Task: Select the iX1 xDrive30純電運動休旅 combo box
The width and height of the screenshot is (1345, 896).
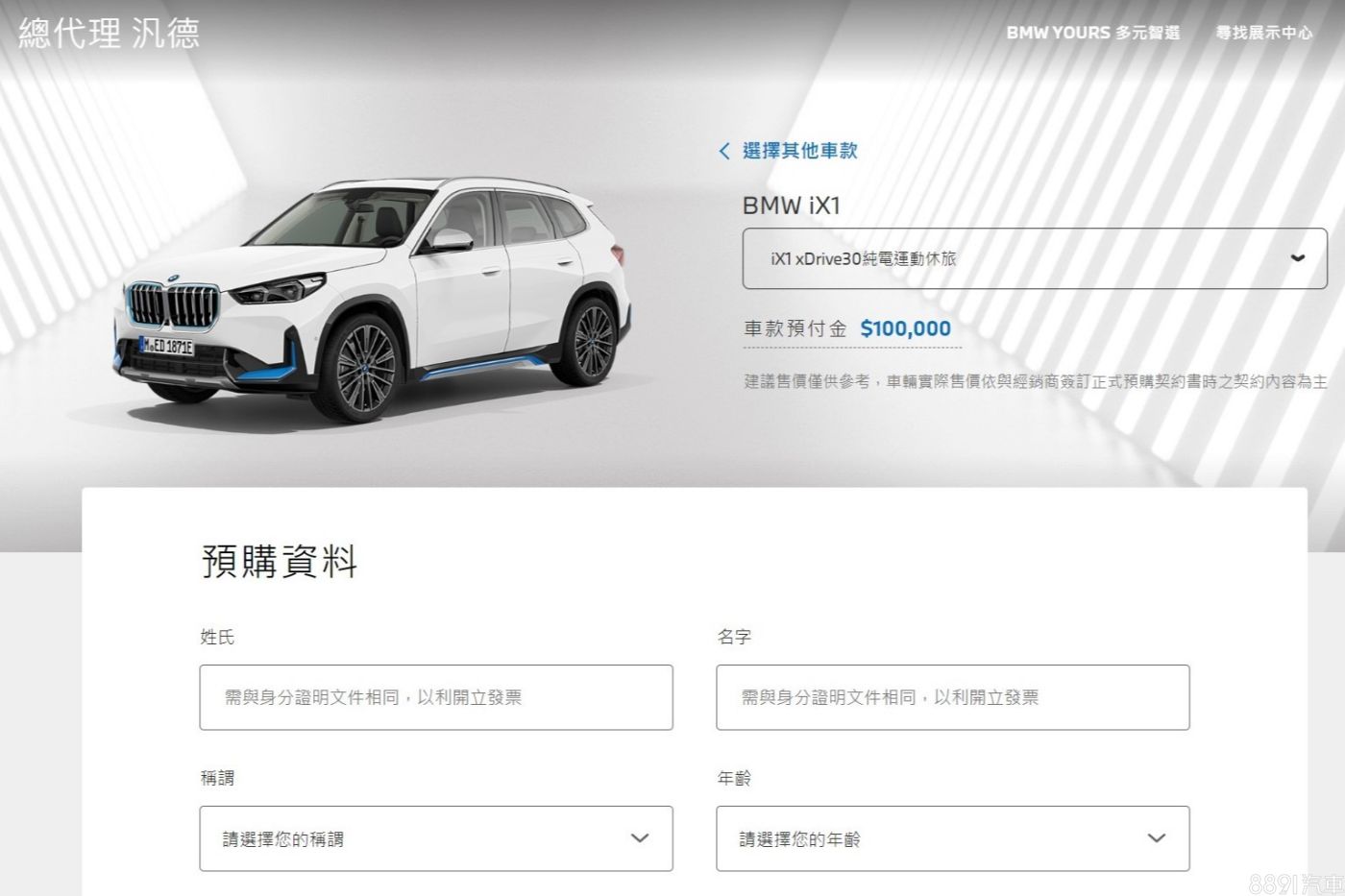Action: coord(1035,258)
